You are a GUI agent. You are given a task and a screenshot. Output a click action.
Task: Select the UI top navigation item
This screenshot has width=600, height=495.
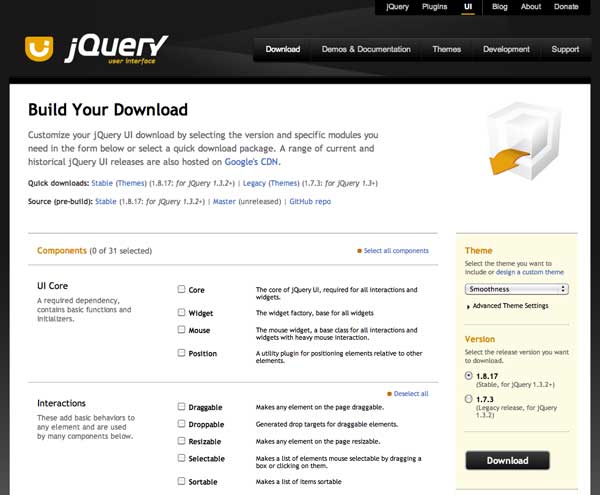pyautogui.click(x=468, y=7)
